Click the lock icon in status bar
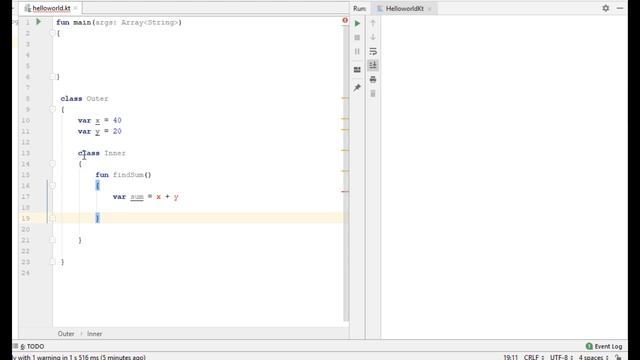This screenshot has width=640, height=360. click(618, 358)
